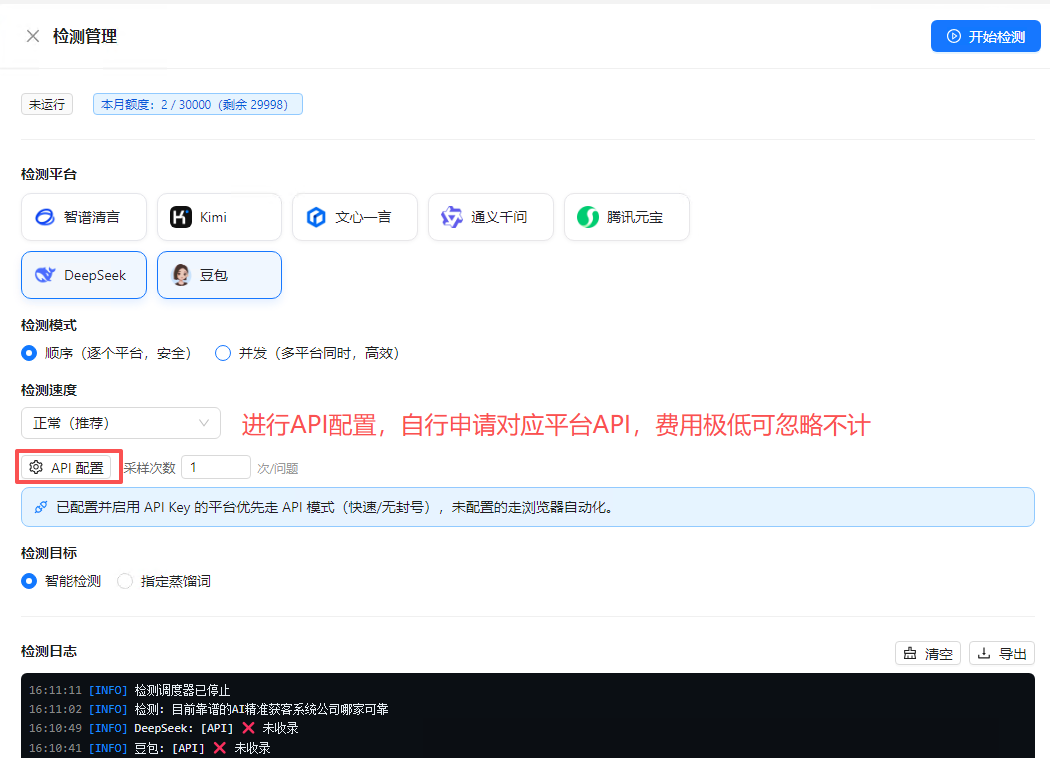Viewport: 1050px width, 758px height.
Task: Click the red X in DeepSeek log line
Action: tap(248, 728)
